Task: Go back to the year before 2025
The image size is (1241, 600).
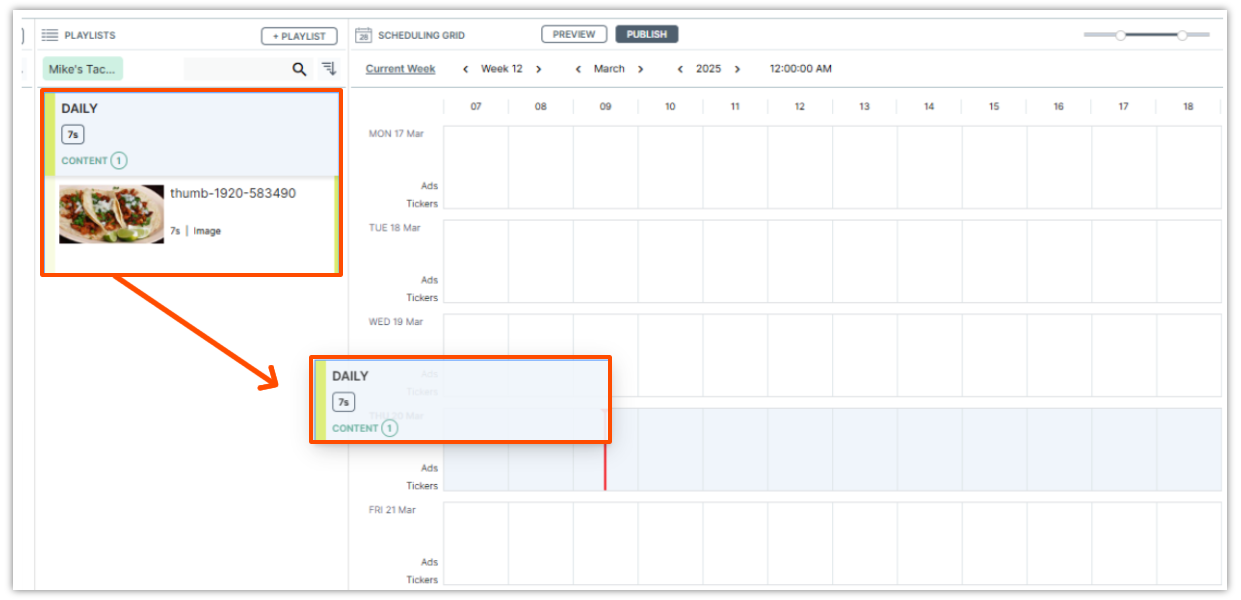Action: 680,69
